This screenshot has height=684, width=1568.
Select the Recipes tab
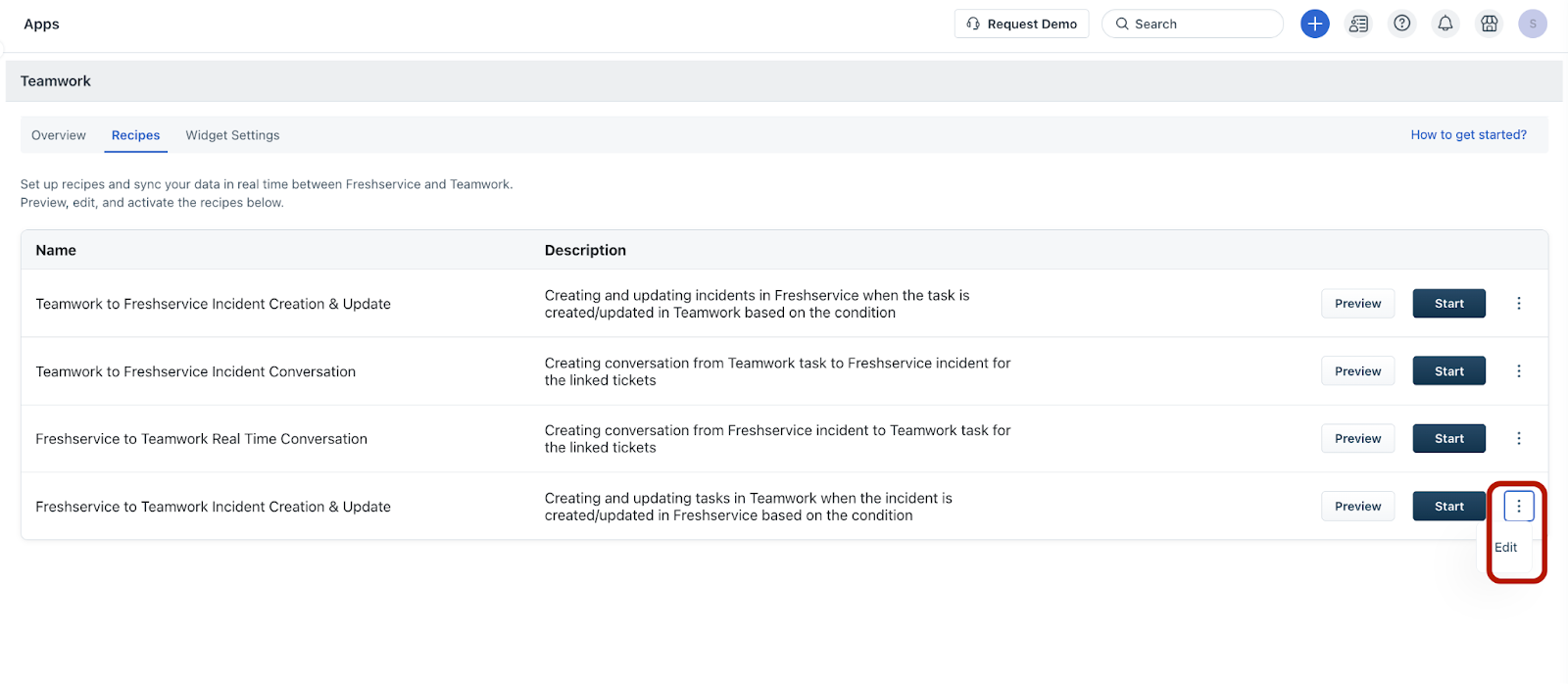135,135
